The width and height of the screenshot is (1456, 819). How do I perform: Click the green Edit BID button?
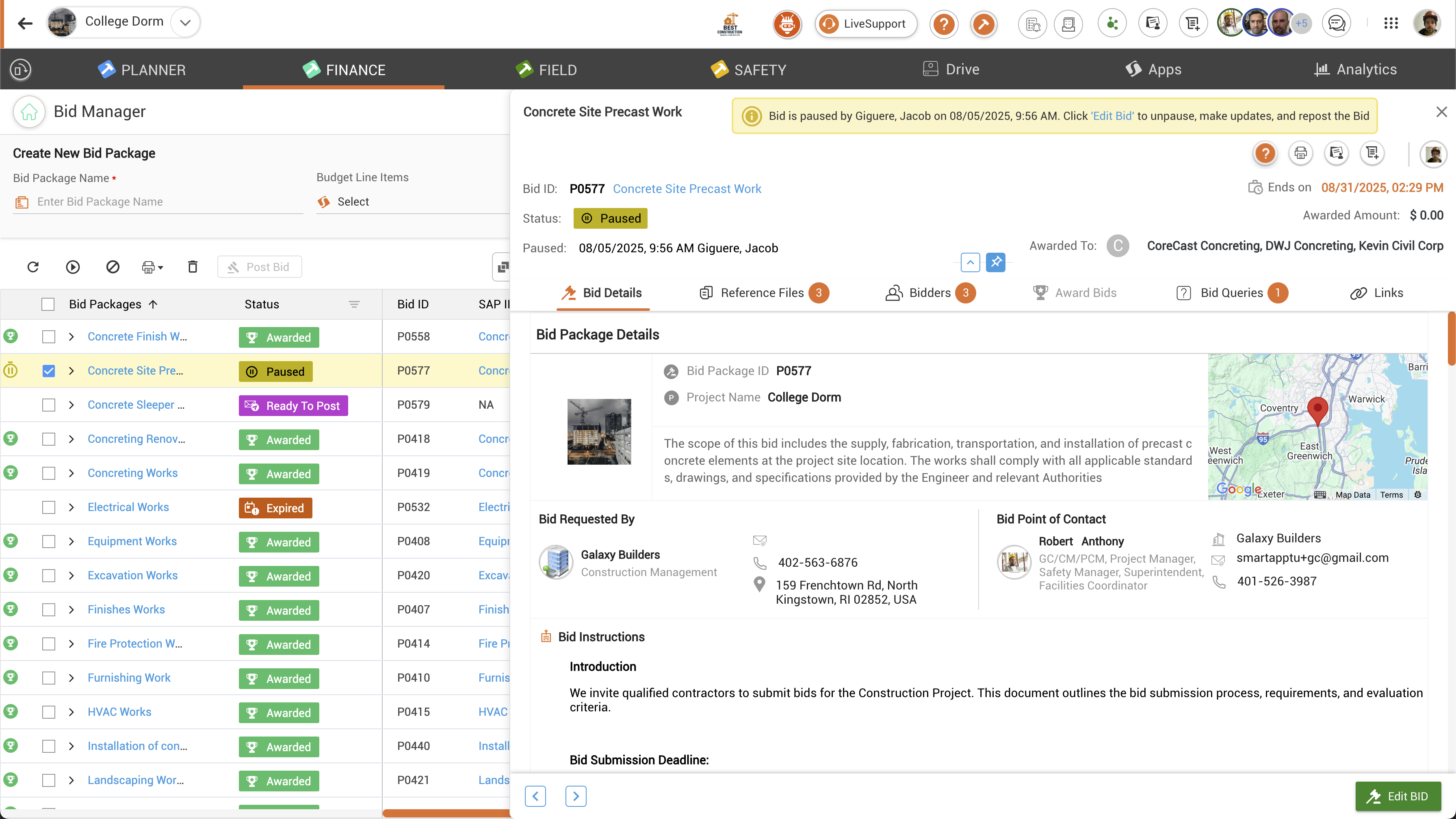(1397, 796)
